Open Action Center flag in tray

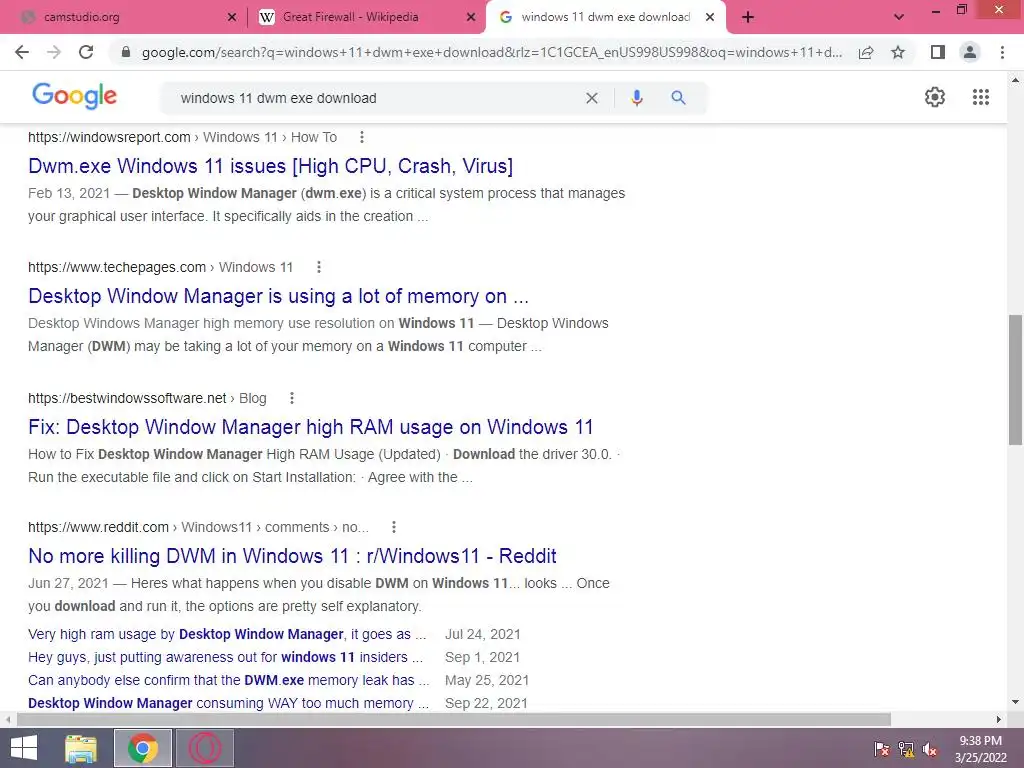coord(882,749)
